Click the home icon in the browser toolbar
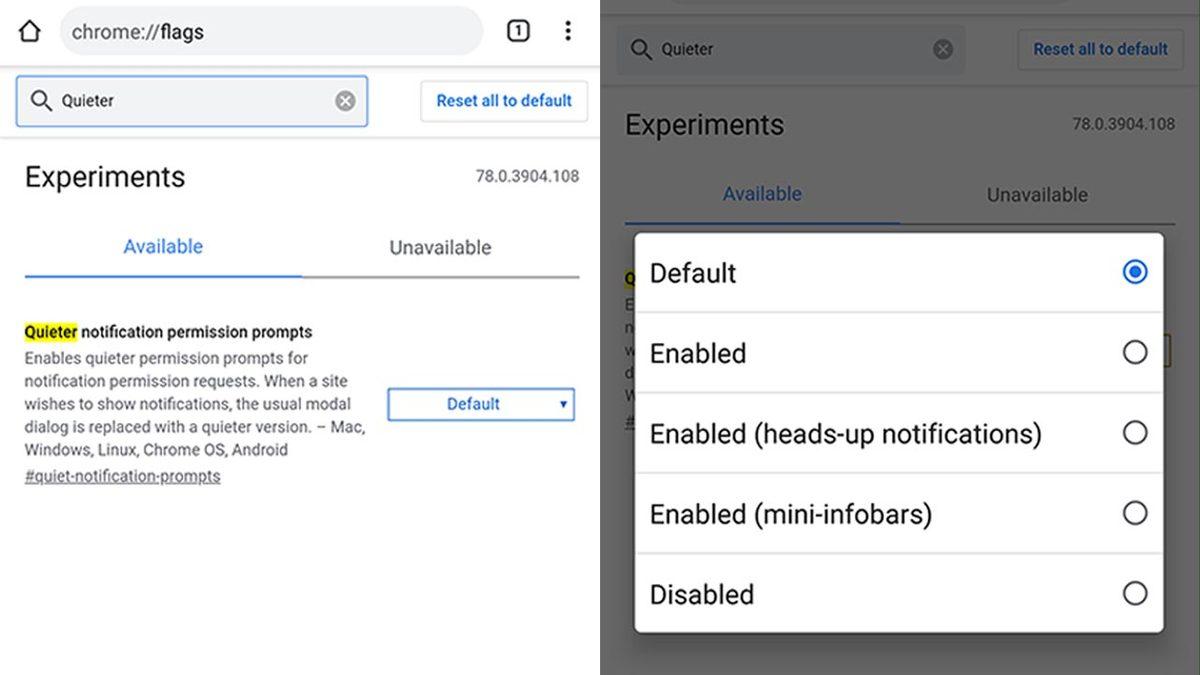The width and height of the screenshot is (1200, 675). pyautogui.click(x=29, y=31)
